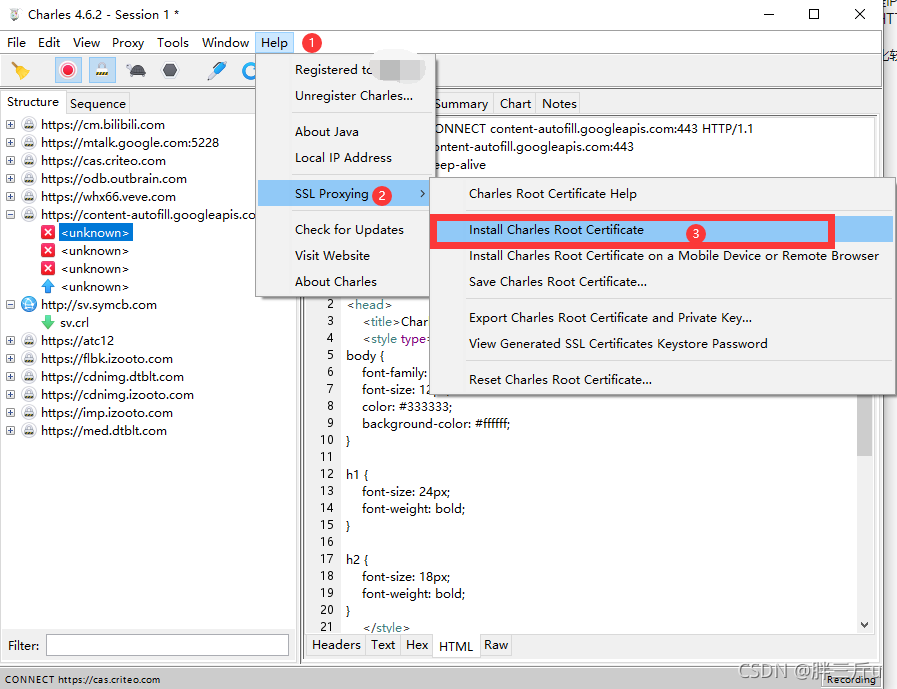Click the pen compose tool icon
Screen dimensions: 897x689
tap(217, 70)
